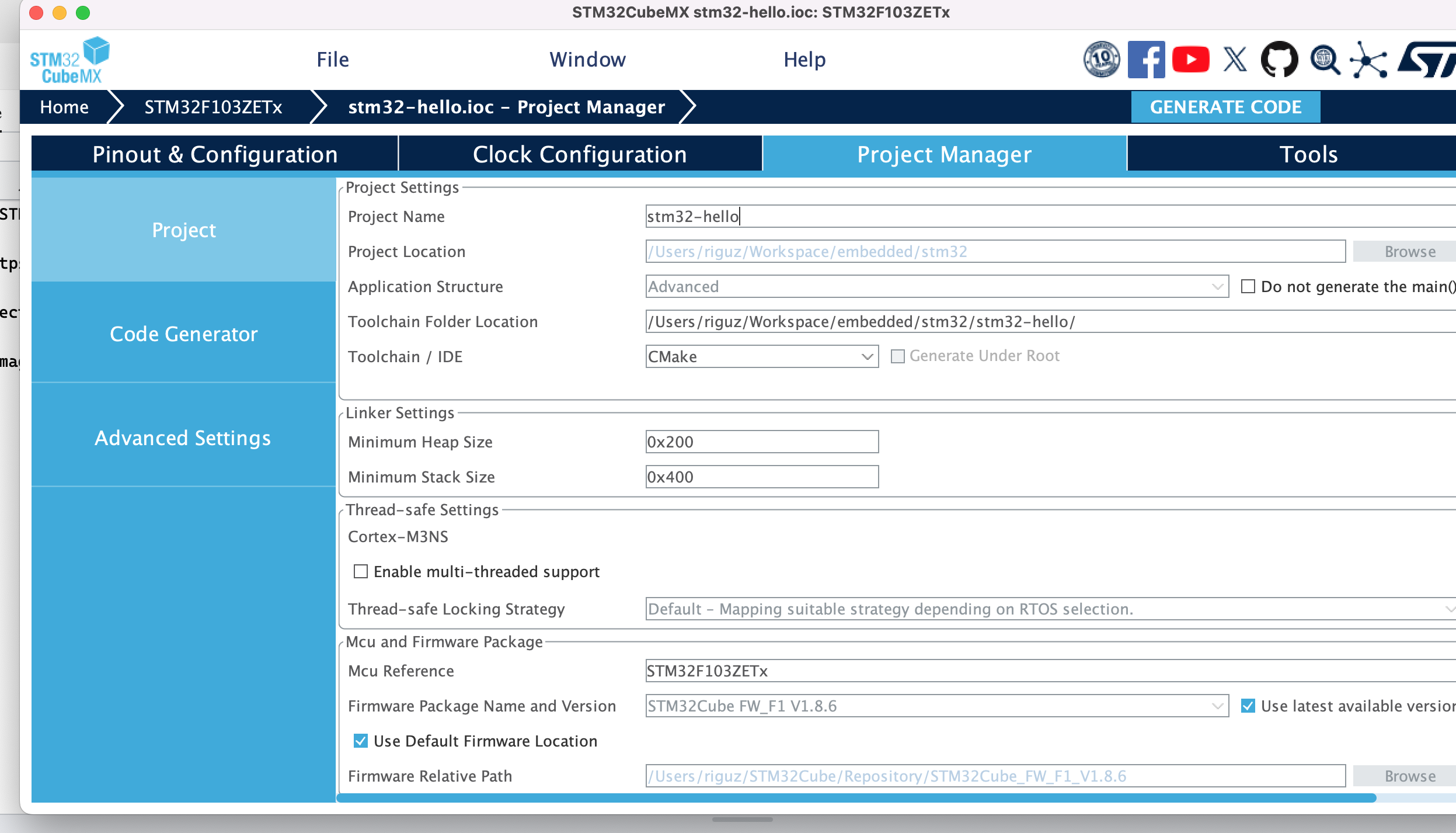Open the YouTube icon link
Viewport: 1456px width, 833px height.
(1190, 59)
